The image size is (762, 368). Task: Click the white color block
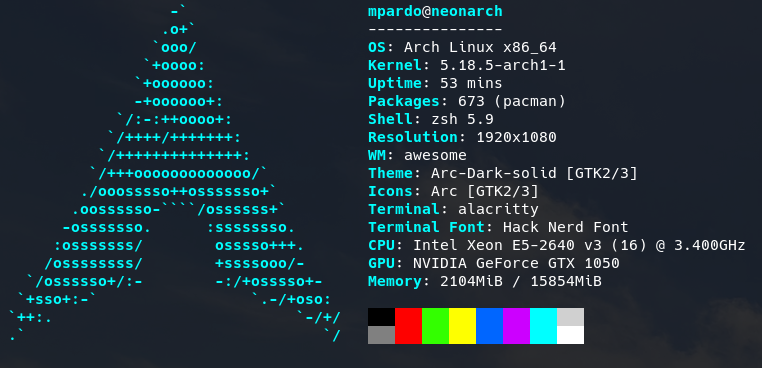(571, 335)
